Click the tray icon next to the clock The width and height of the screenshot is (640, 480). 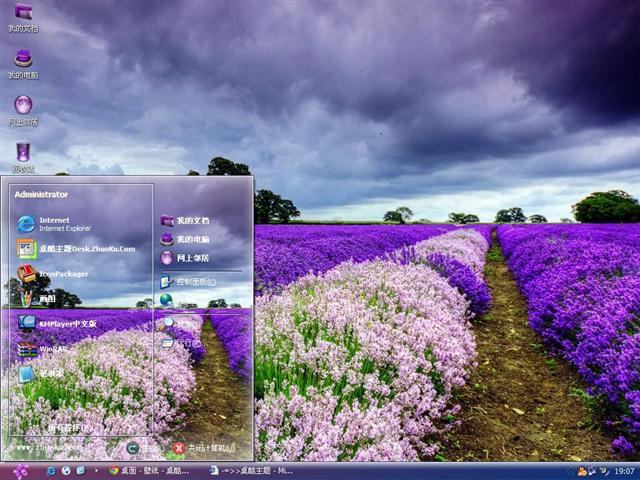click(604, 471)
